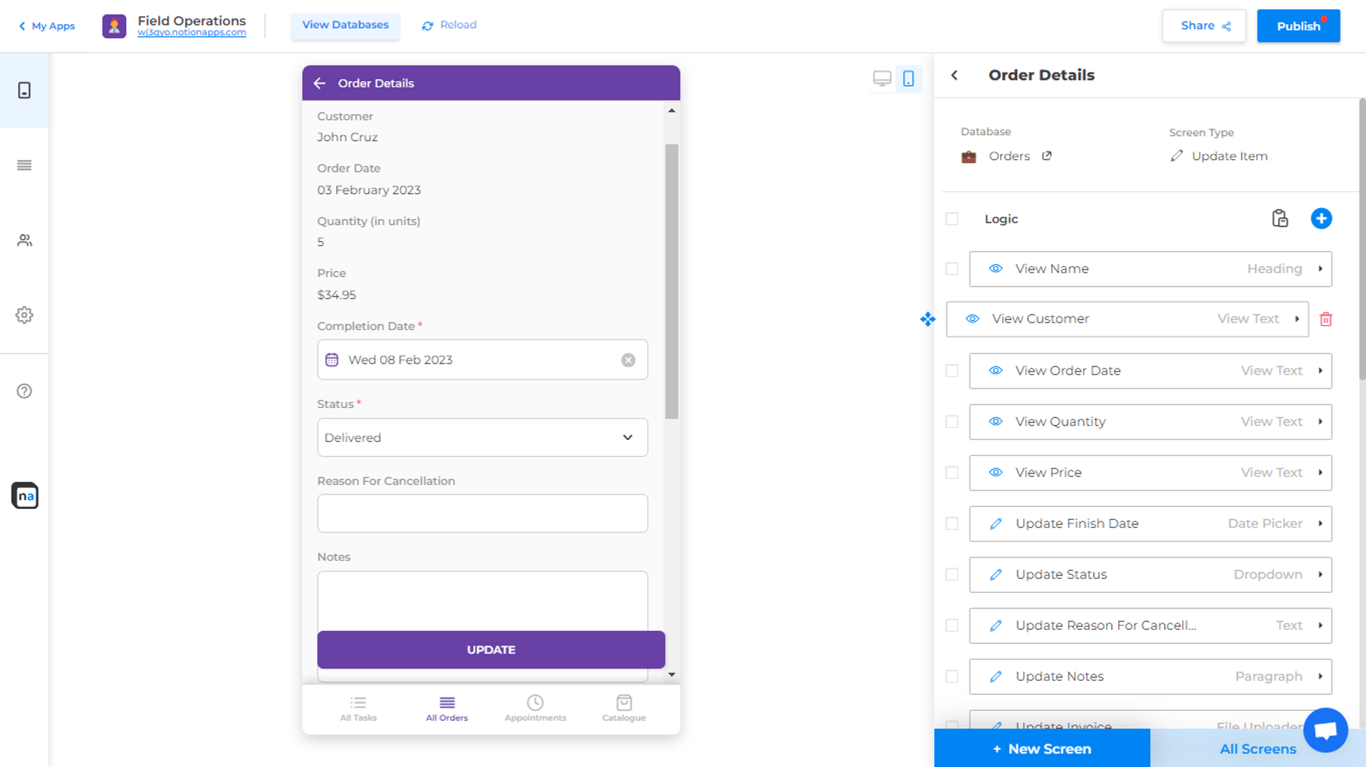Open the Orders database external link icon
This screenshot has width=1366, height=767.
[x=1047, y=156]
